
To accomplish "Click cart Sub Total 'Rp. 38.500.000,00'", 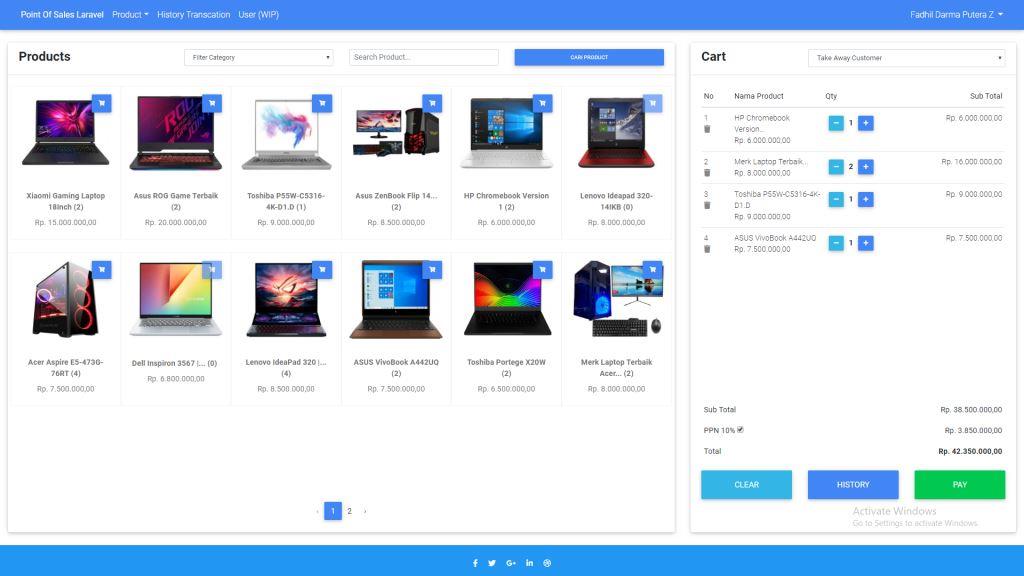I will coord(971,409).
